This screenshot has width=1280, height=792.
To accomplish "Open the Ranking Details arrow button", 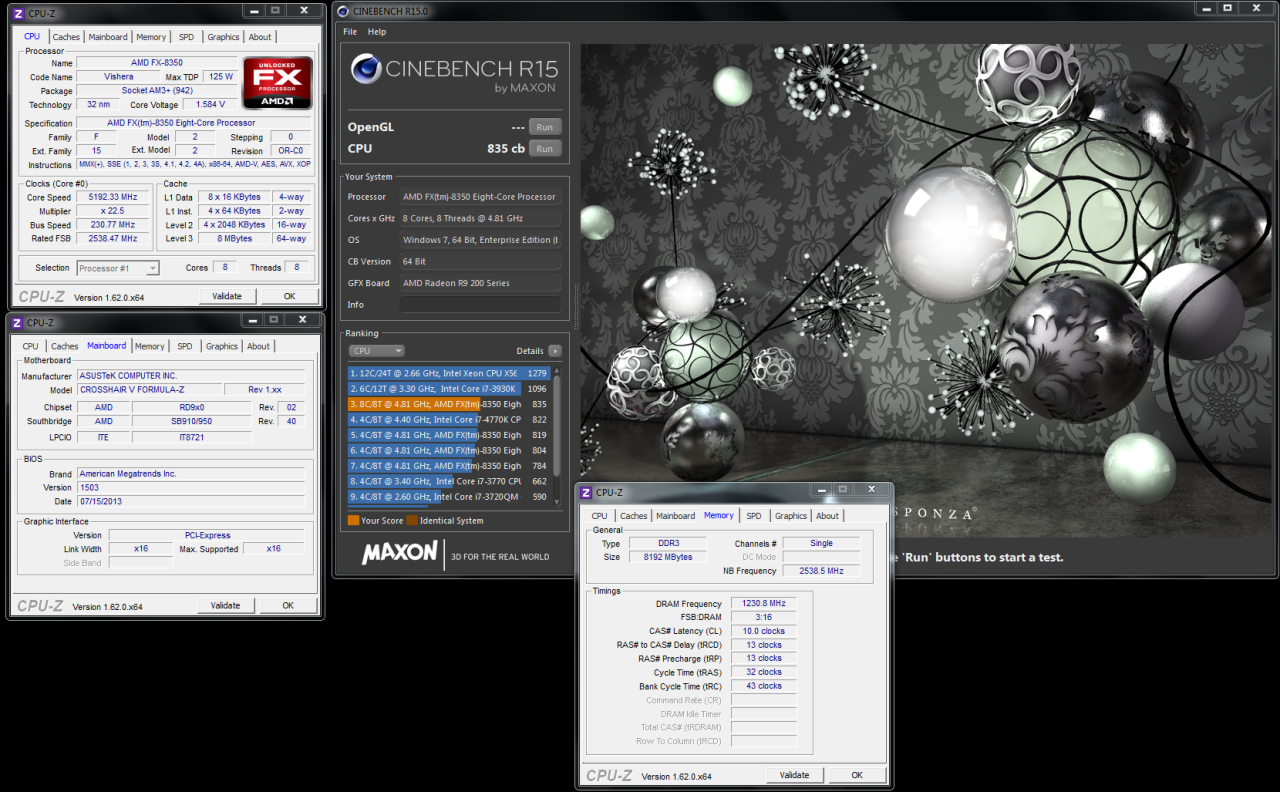I will coord(555,351).
